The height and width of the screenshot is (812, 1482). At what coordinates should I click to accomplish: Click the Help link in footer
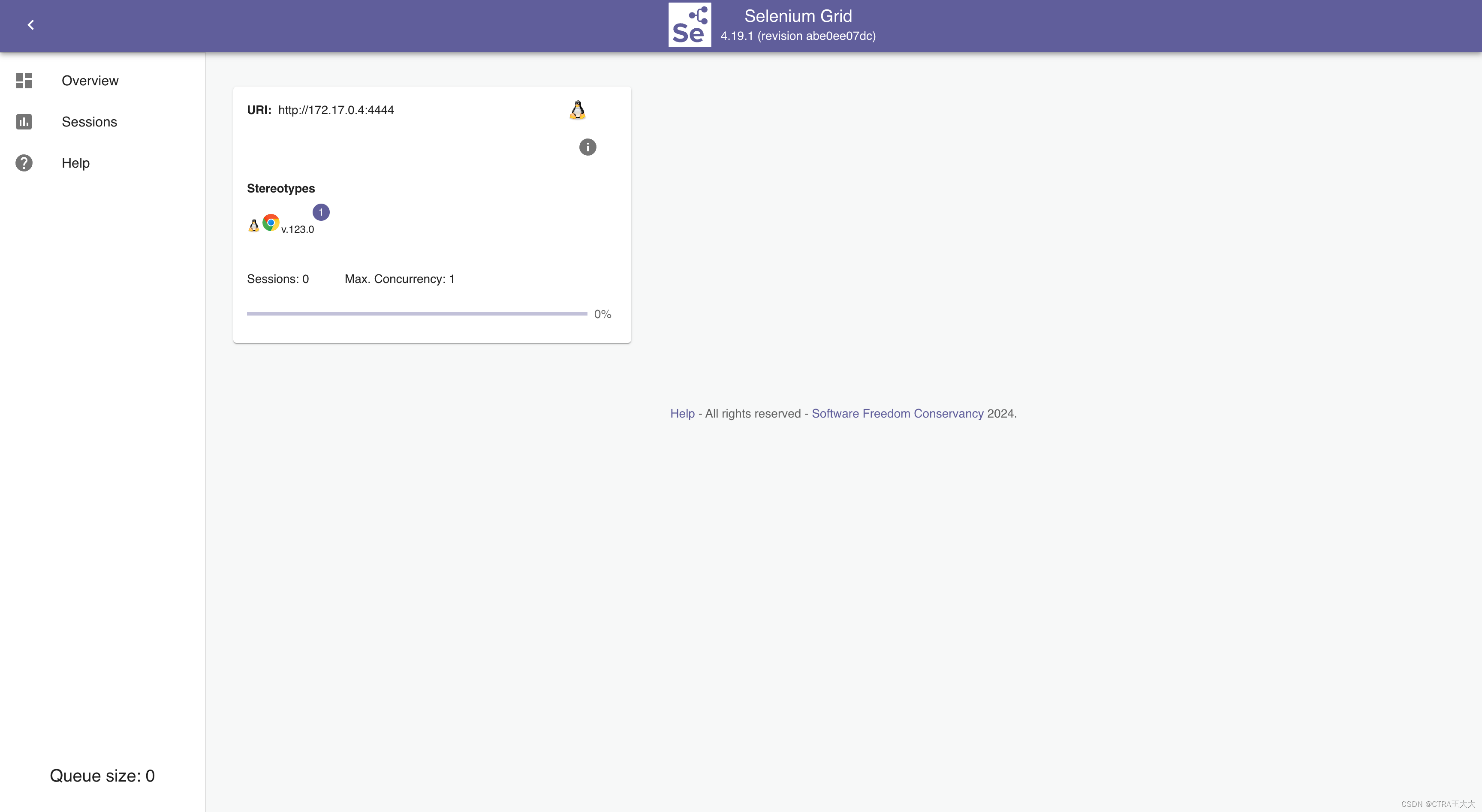pos(682,413)
